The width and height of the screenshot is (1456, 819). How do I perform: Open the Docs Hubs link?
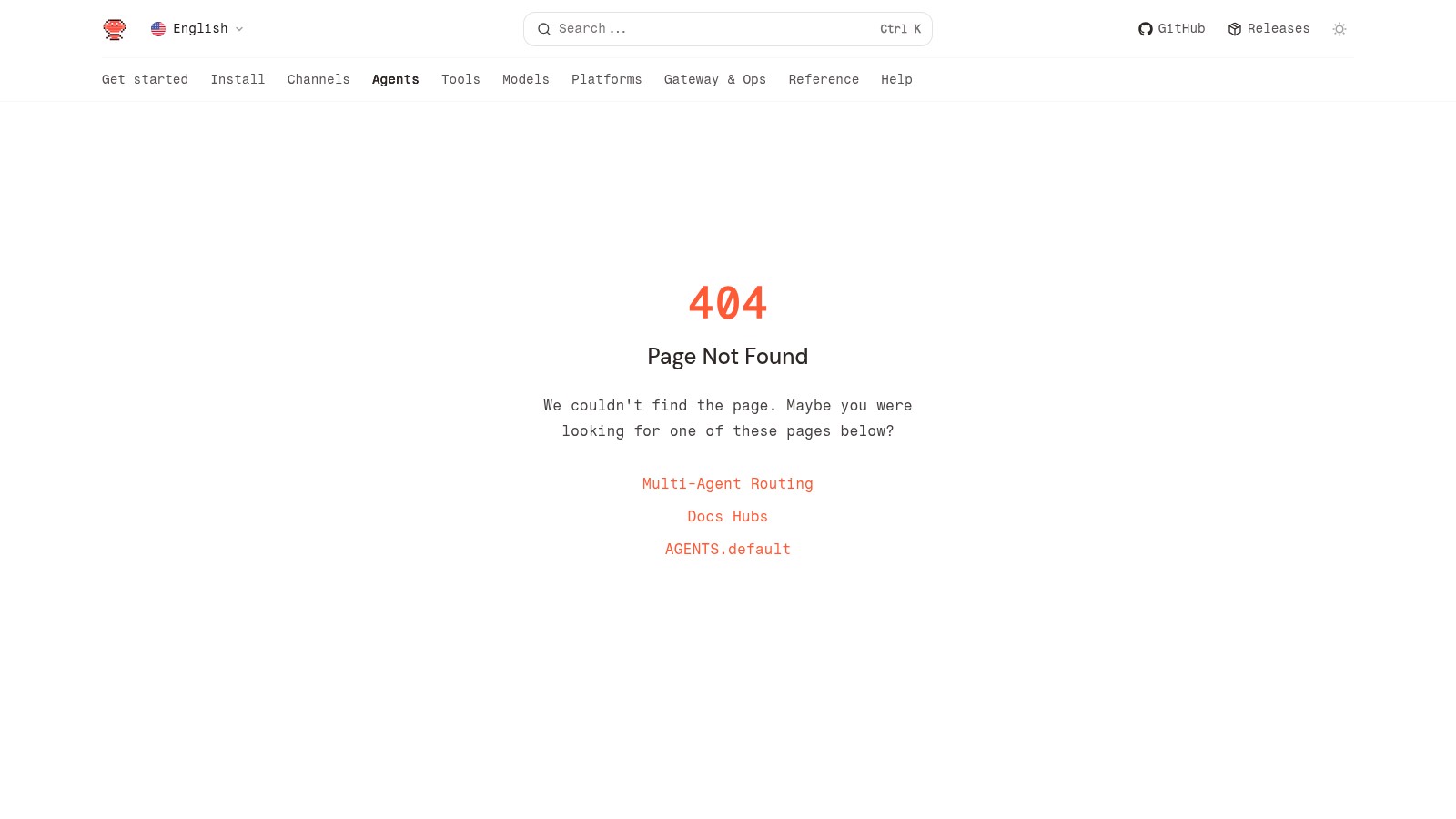tap(728, 517)
